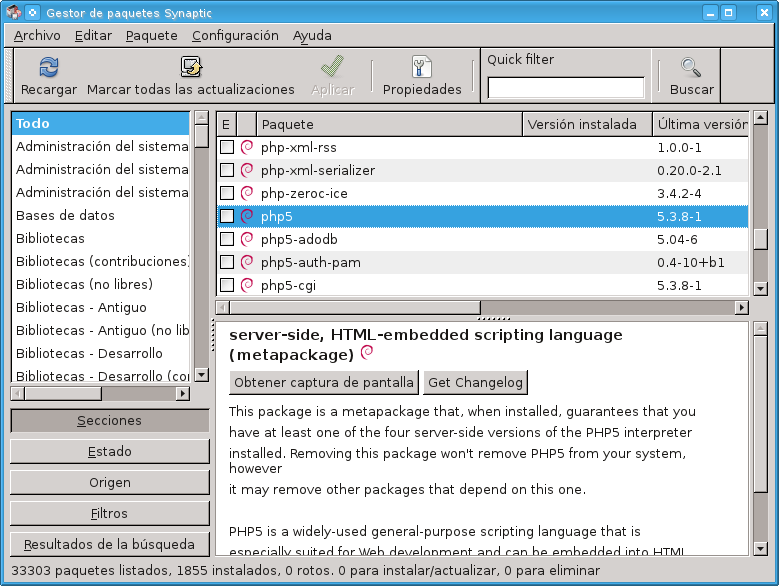Viewport: 779px width, 586px height.
Task: Click the Debian swirl icon for php-zeroc-ice
Action: [247, 193]
